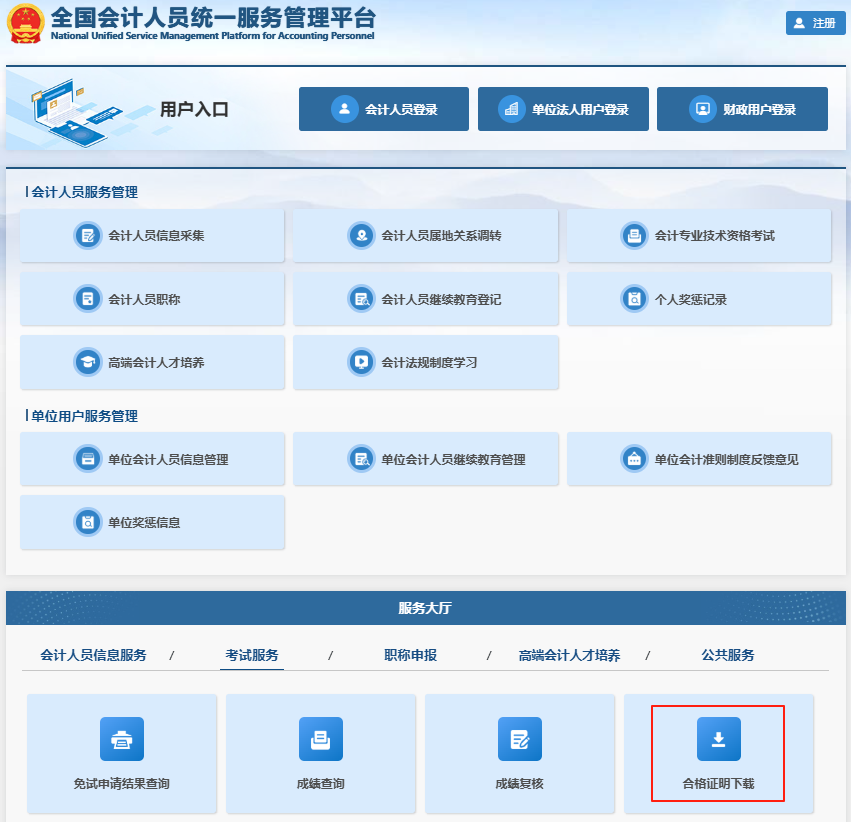Open 会计人员信息采集 service
Viewport: 851px width, 822px height.
pos(152,235)
